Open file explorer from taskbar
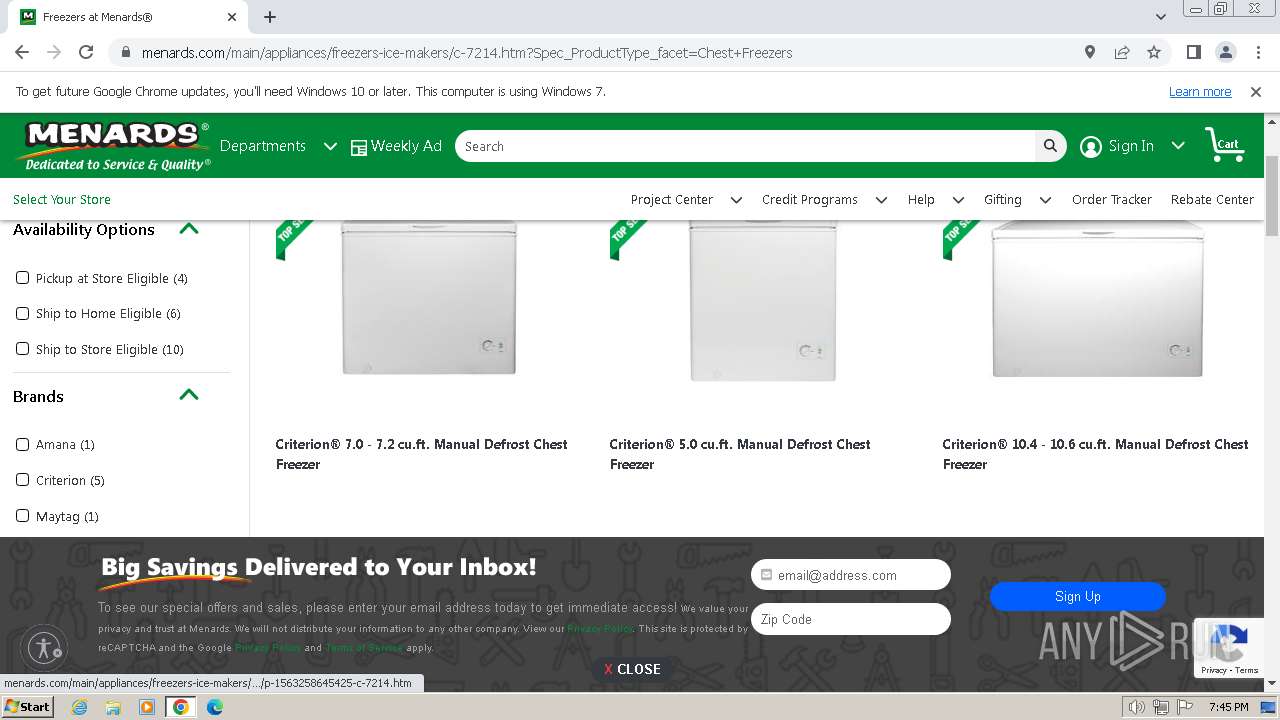The height and width of the screenshot is (720, 1280). pos(113,707)
